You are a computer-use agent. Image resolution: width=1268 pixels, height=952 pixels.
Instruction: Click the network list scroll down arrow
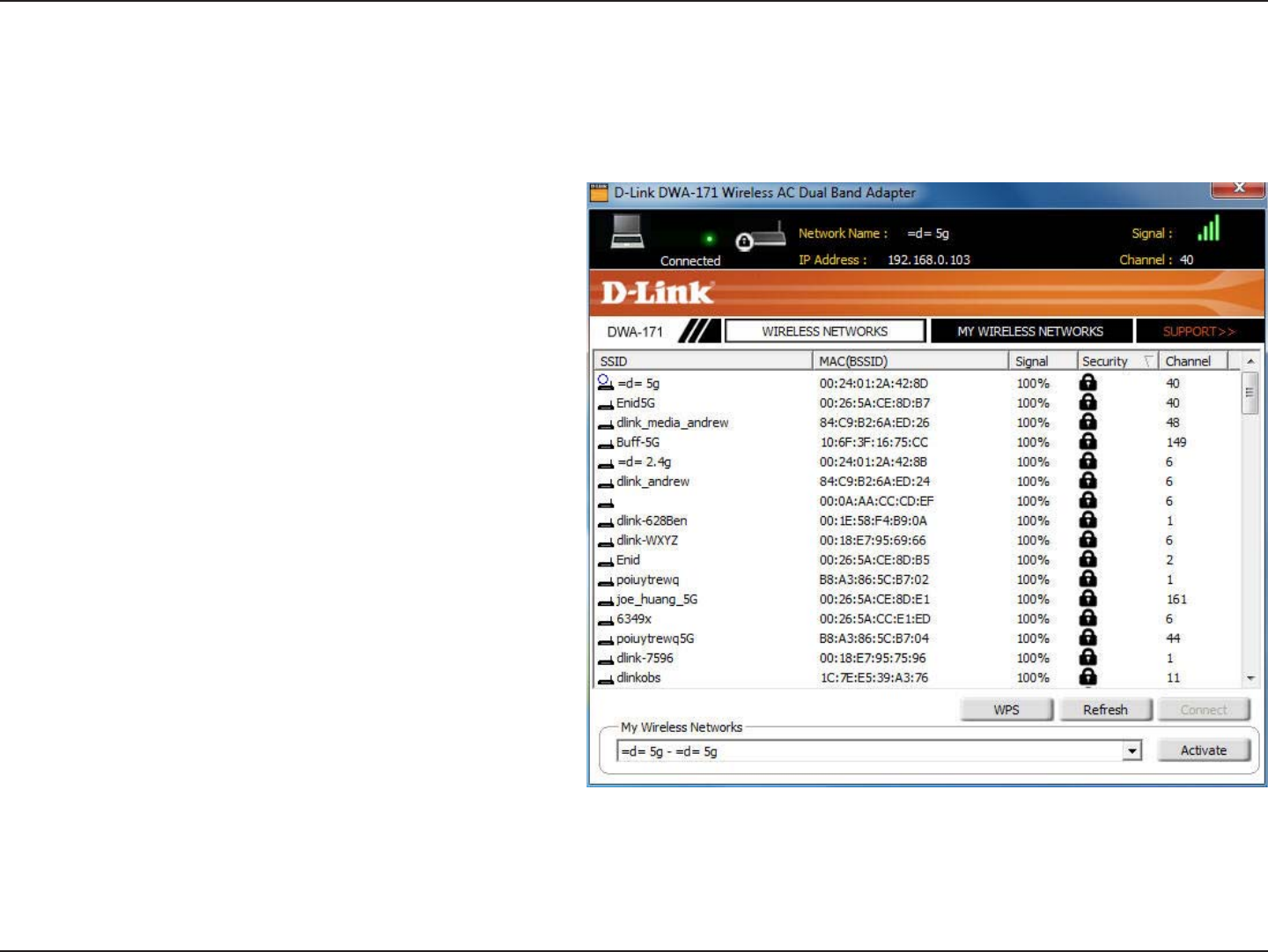coord(1250,678)
